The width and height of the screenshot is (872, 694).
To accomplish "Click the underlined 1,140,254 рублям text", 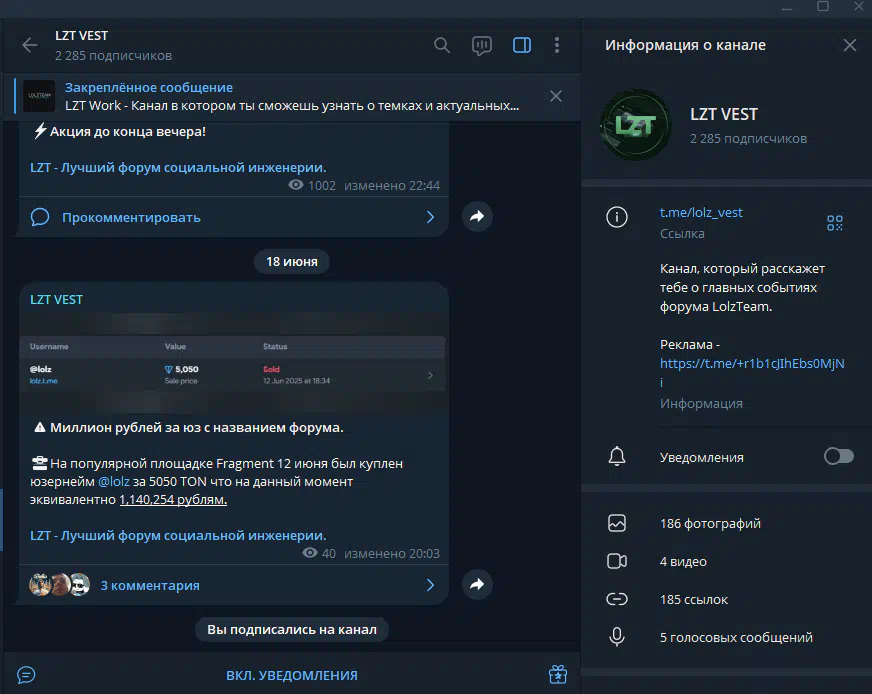I will pos(173,499).
